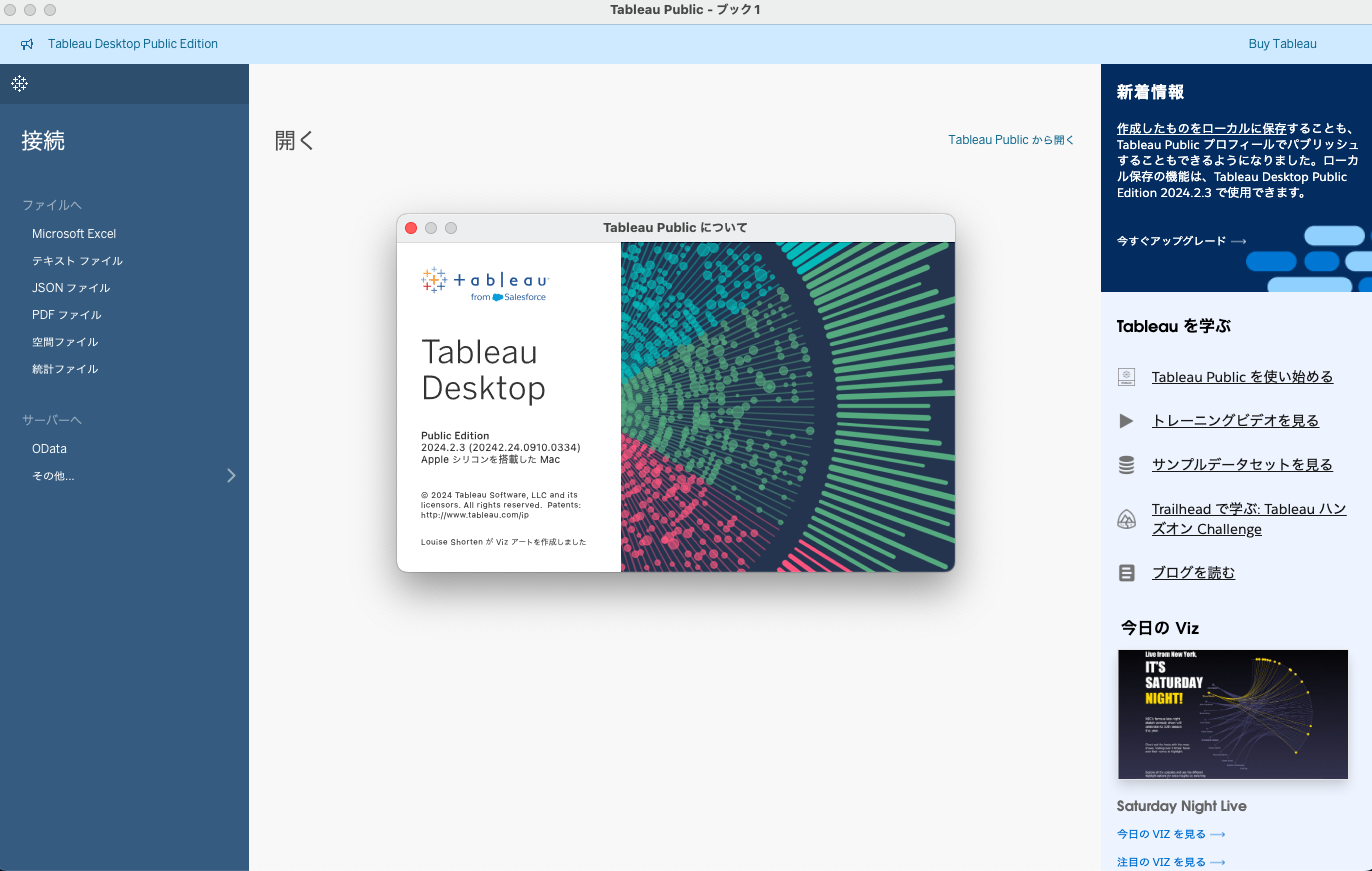
Task: Click the Tableau logo icon in sidebar
Action: click(x=19, y=83)
